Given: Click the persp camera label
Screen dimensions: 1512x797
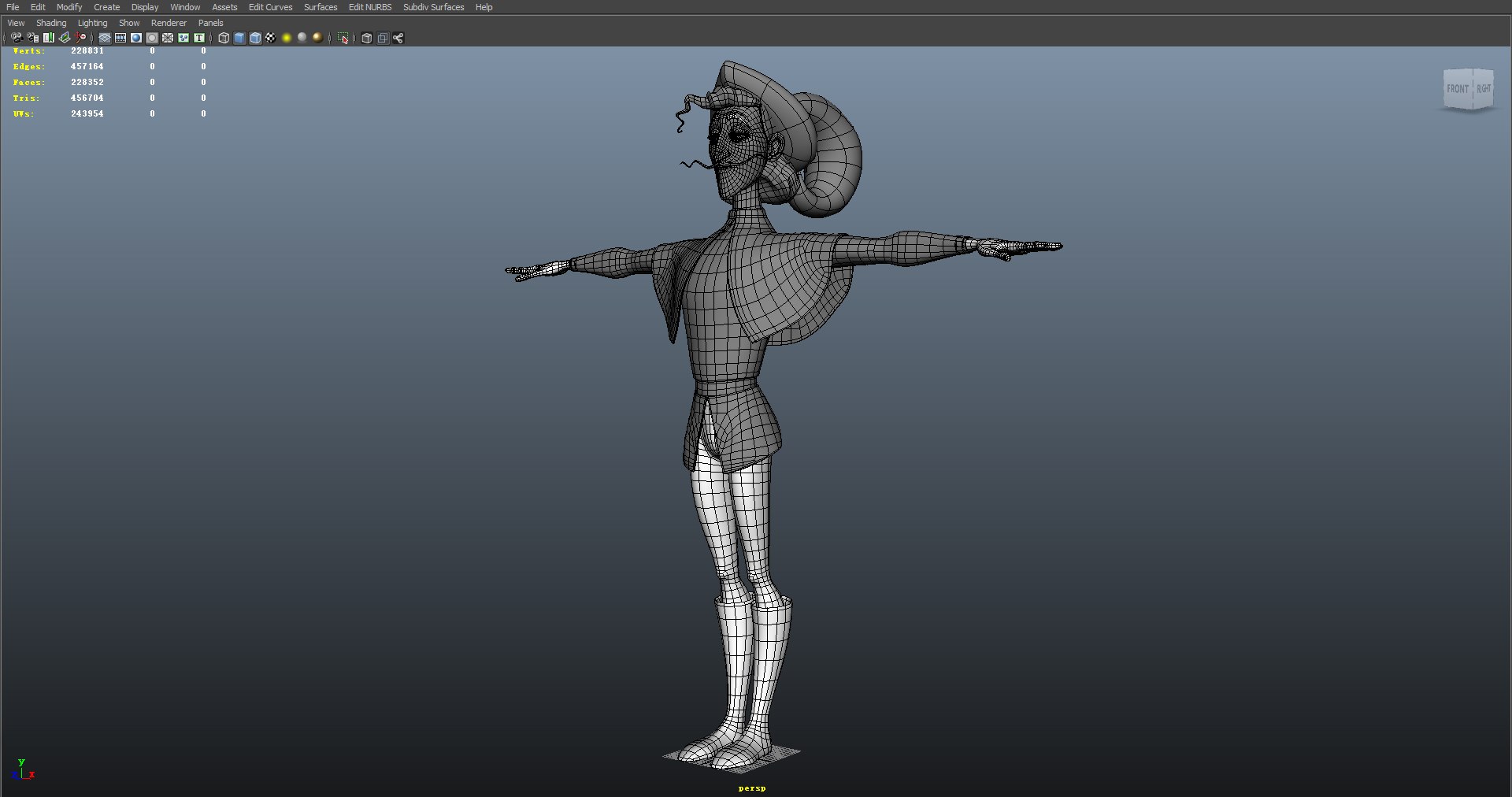Looking at the screenshot, I should tap(752, 788).
